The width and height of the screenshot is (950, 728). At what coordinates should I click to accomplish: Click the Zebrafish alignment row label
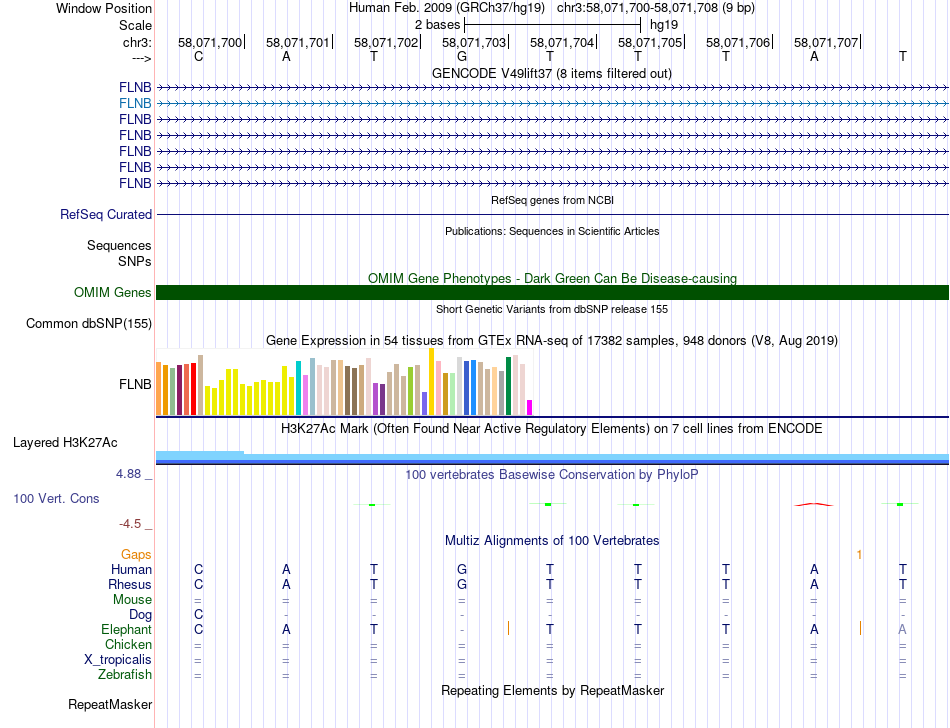[123, 675]
